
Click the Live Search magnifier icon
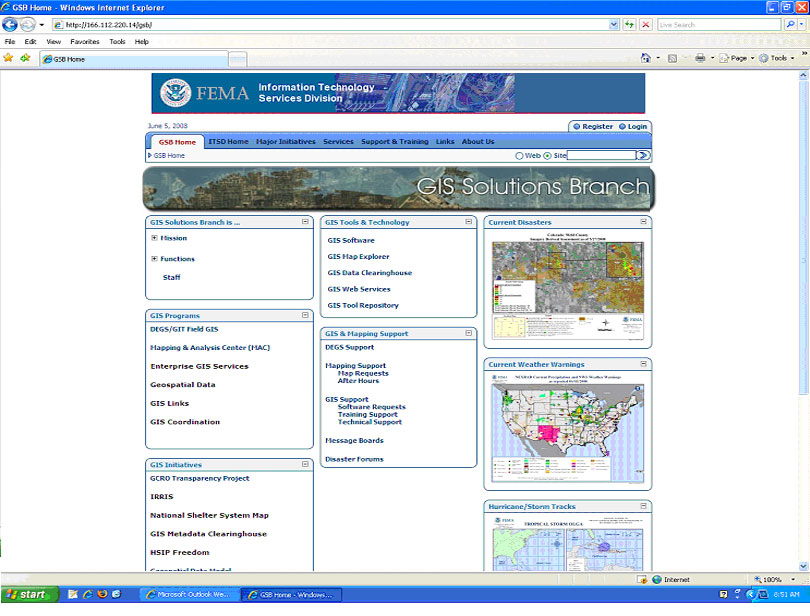[790, 24]
